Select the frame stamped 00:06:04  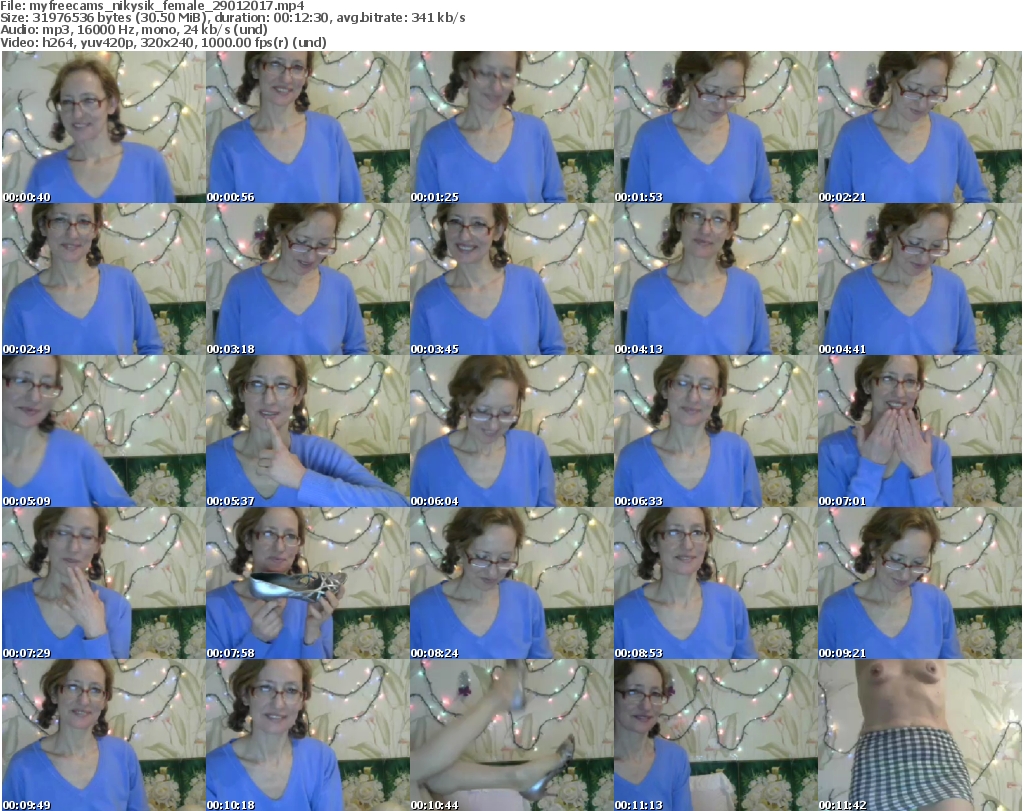click(x=511, y=432)
